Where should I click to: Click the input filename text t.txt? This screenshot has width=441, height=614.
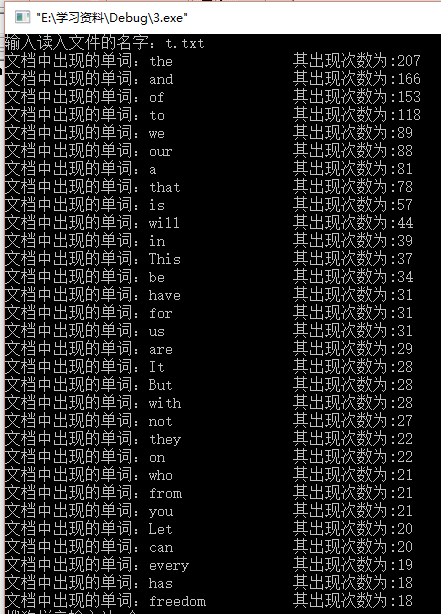pos(185,43)
